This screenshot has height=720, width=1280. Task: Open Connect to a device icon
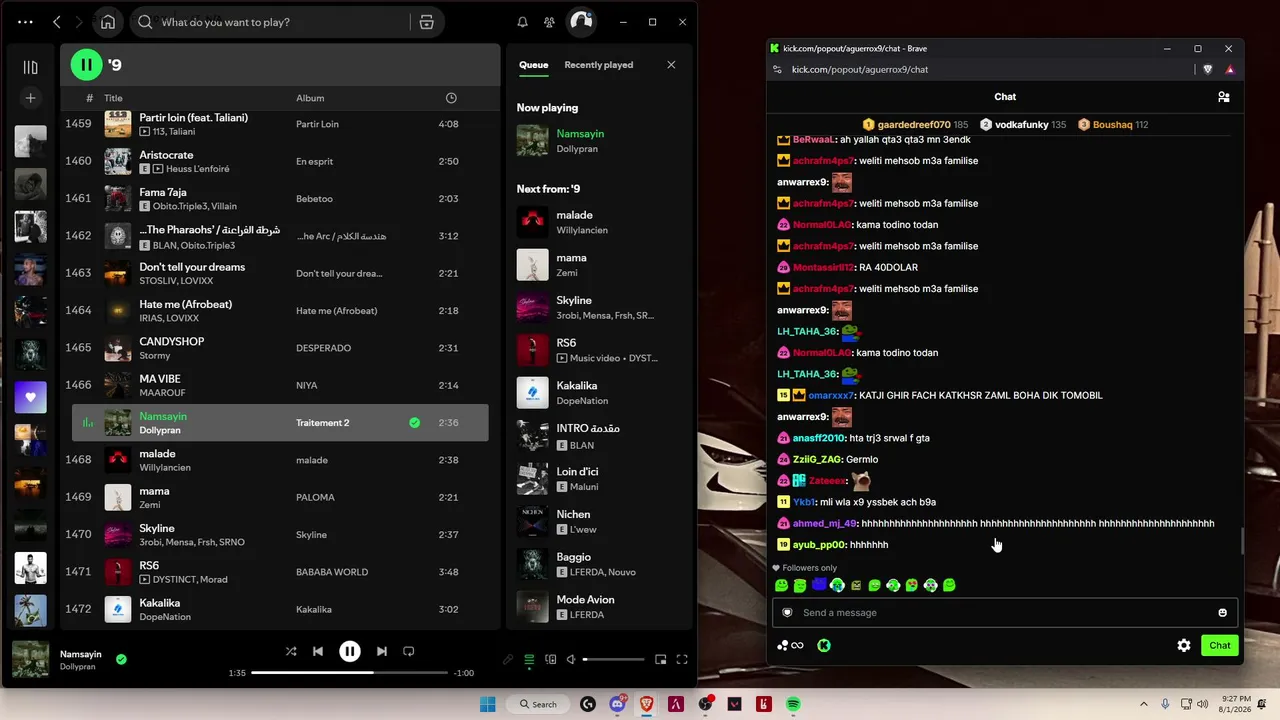point(550,659)
